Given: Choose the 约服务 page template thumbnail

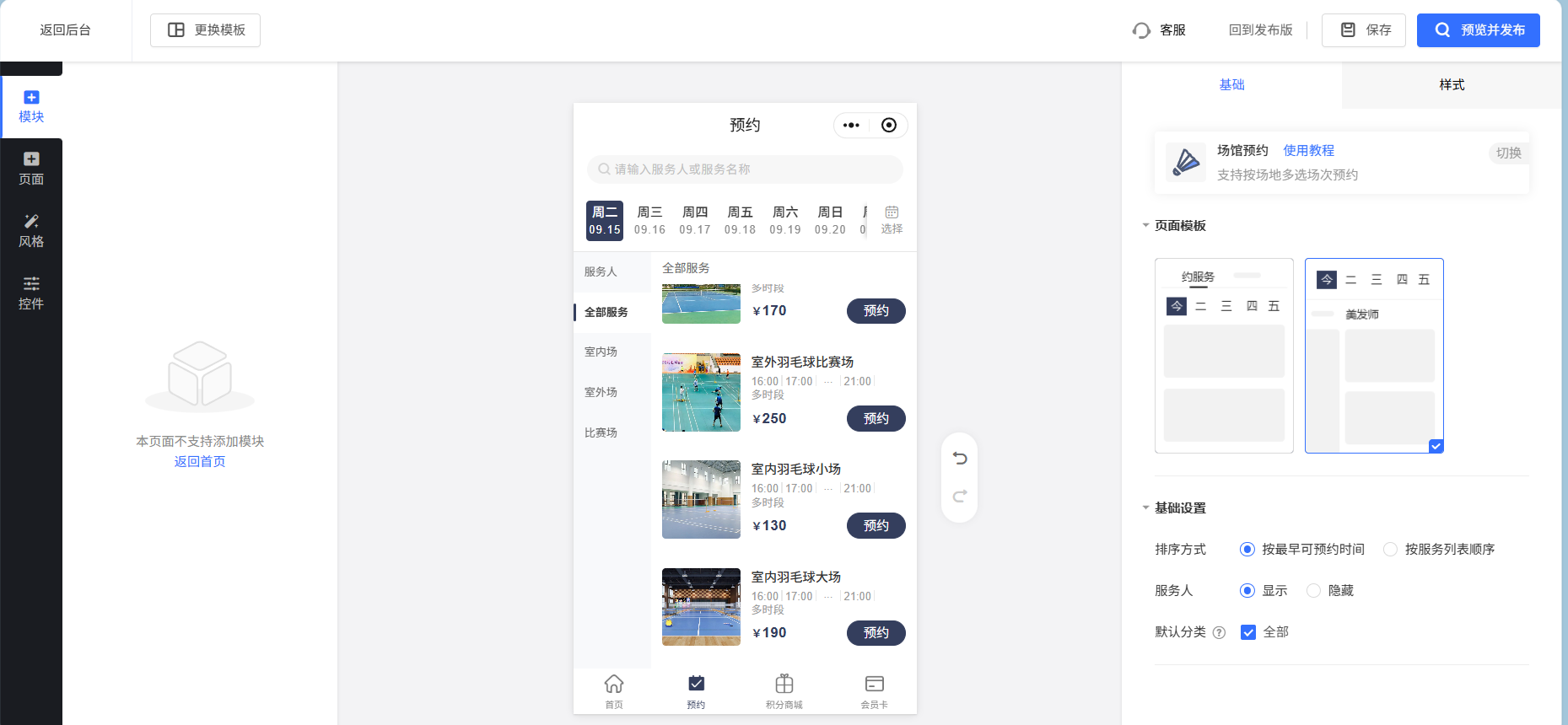Looking at the screenshot, I should [x=1224, y=356].
